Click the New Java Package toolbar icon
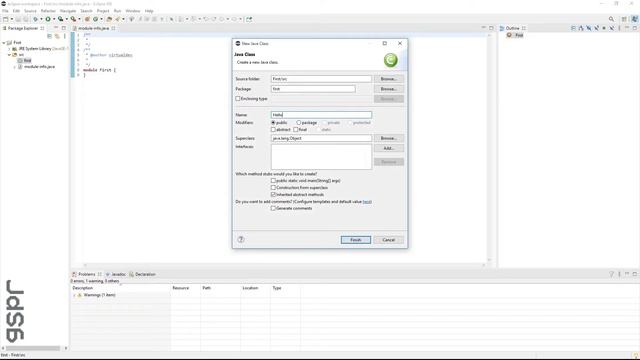The width and height of the screenshot is (640, 360). click(87, 19)
